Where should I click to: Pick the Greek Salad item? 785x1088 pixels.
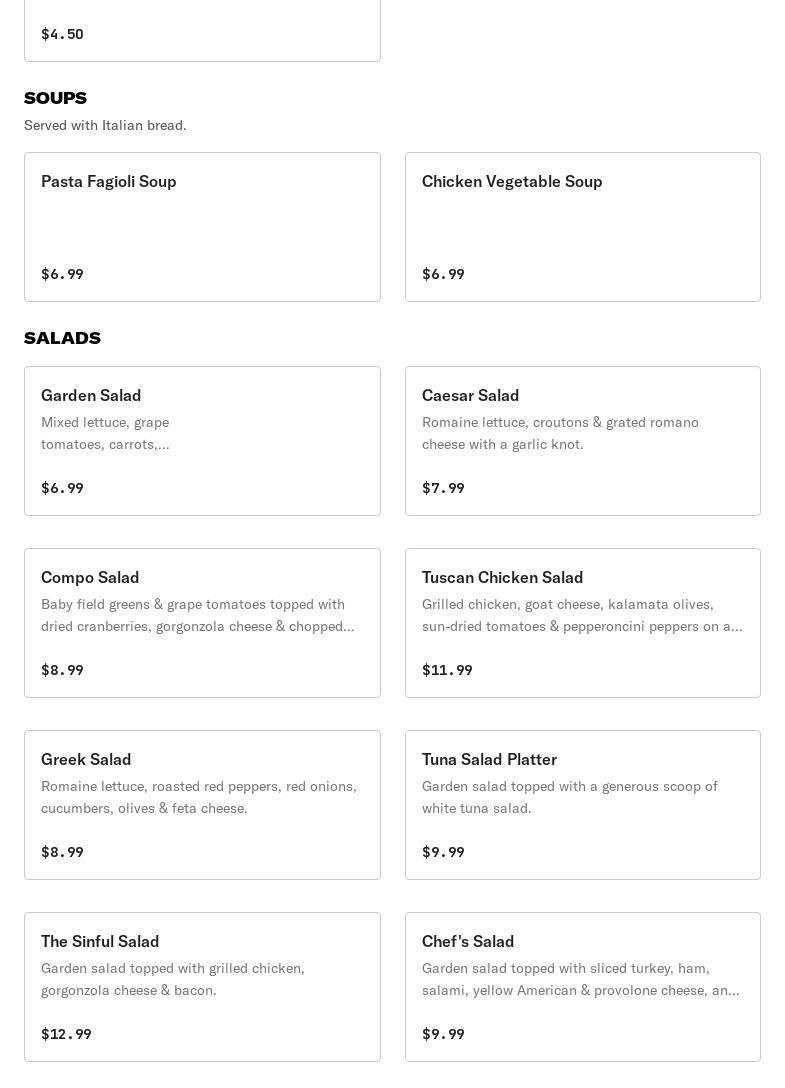coord(202,805)
